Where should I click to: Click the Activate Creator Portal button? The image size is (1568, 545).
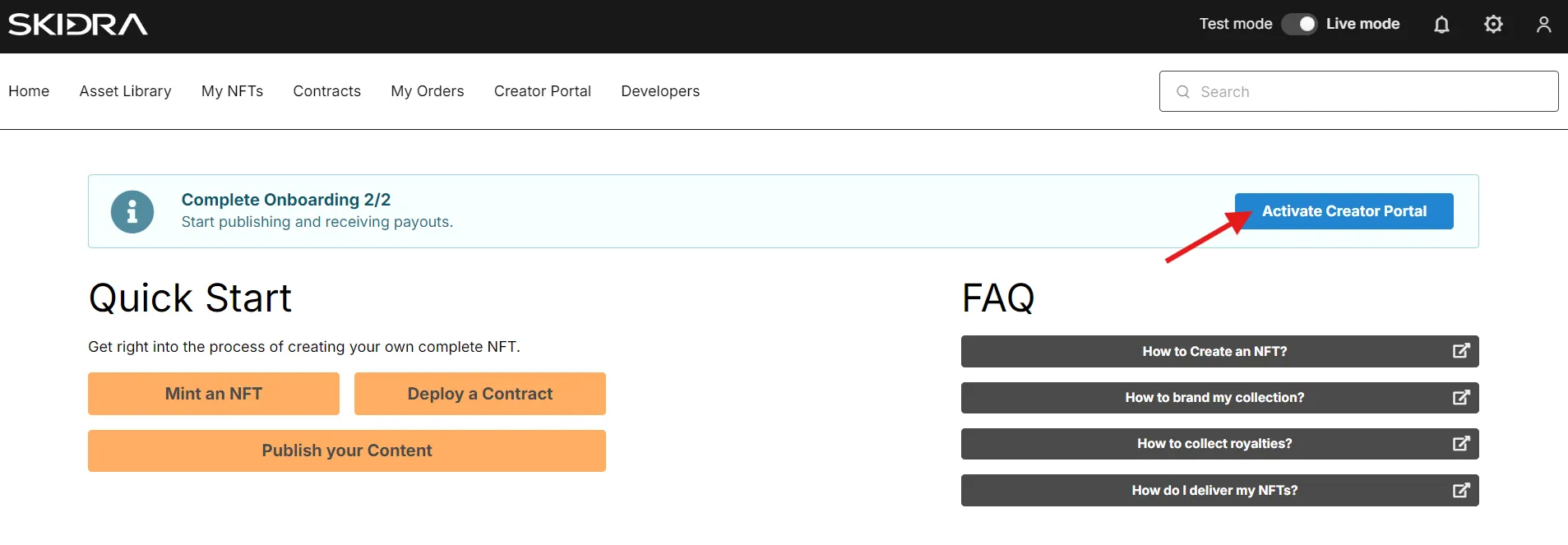tap(1344, 211)
